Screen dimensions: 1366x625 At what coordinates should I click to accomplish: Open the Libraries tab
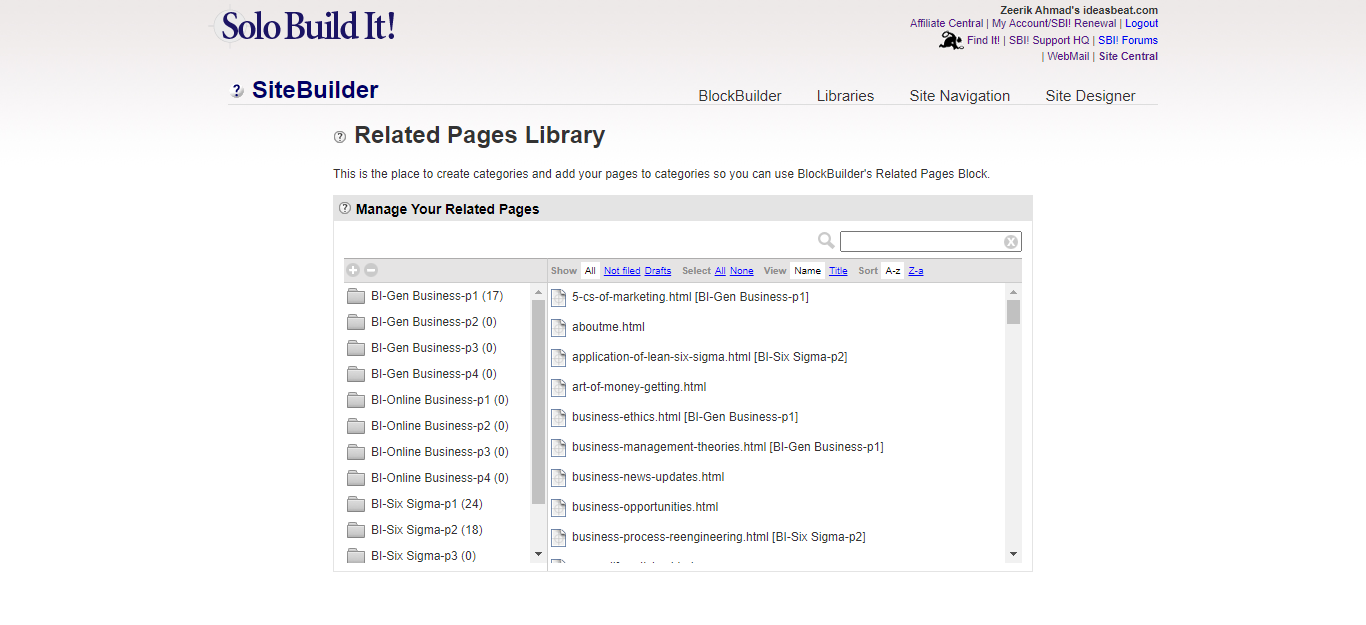[845, 96]
